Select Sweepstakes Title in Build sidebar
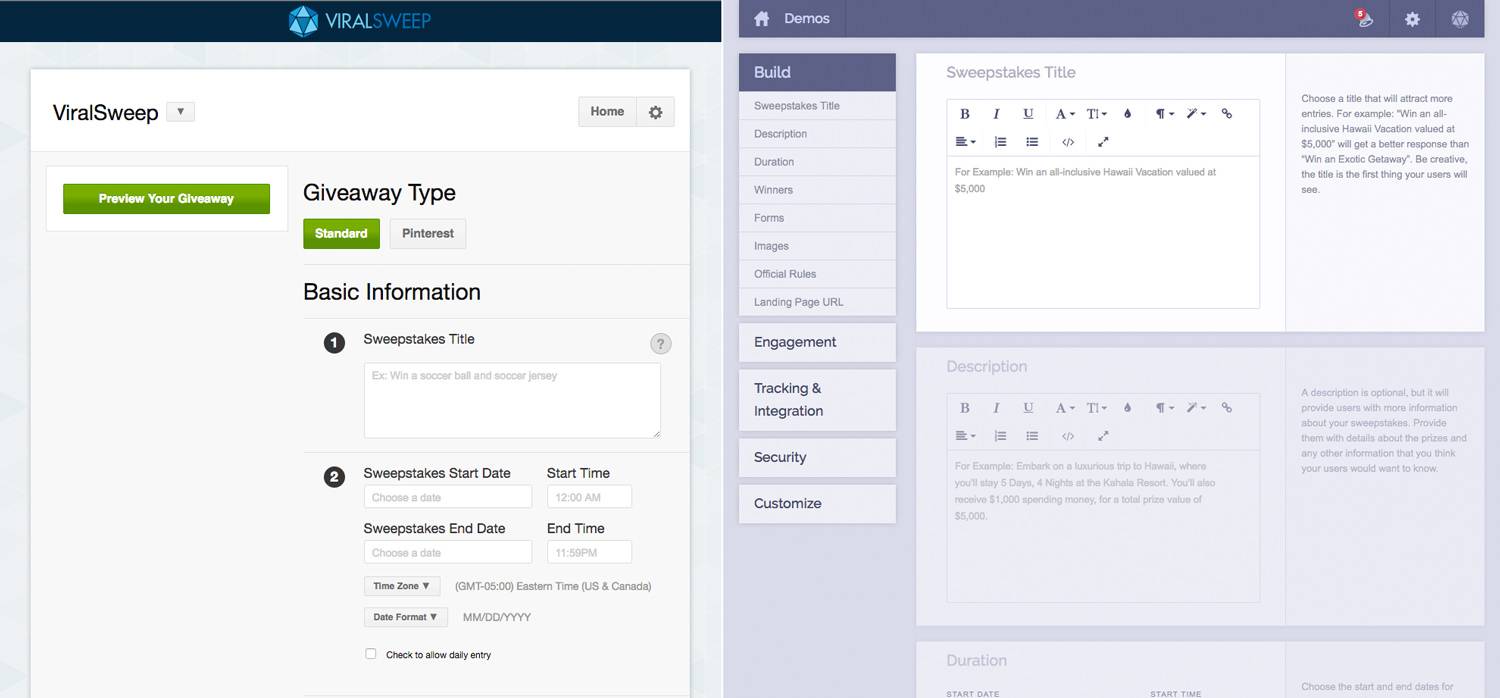1500x698 pixels. [x=817, y=106]
